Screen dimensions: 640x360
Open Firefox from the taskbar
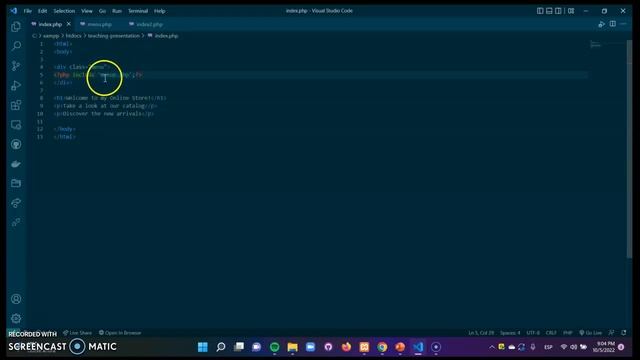coord(346,347)
